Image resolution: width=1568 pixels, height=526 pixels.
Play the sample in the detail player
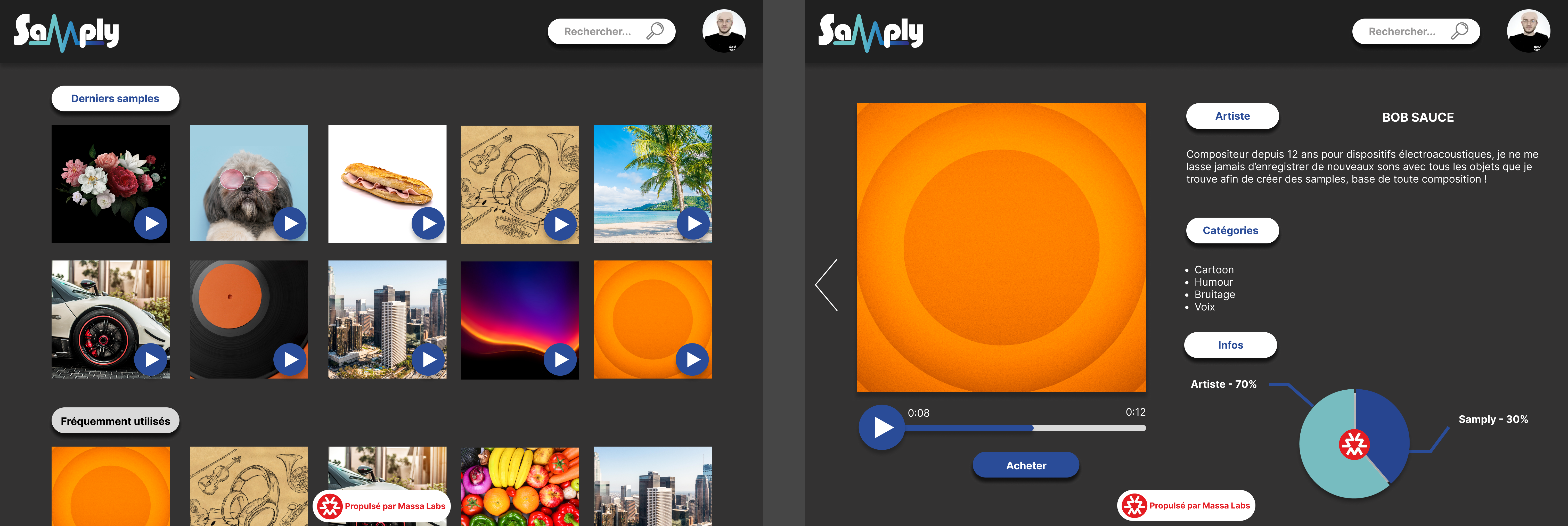[x=881, y=428]
